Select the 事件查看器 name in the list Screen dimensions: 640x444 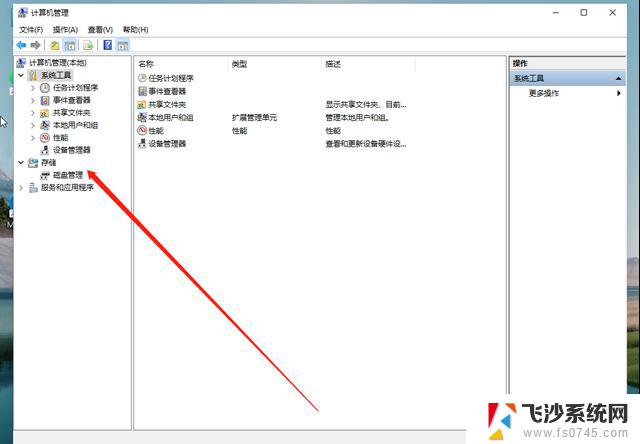pos(167,91)
